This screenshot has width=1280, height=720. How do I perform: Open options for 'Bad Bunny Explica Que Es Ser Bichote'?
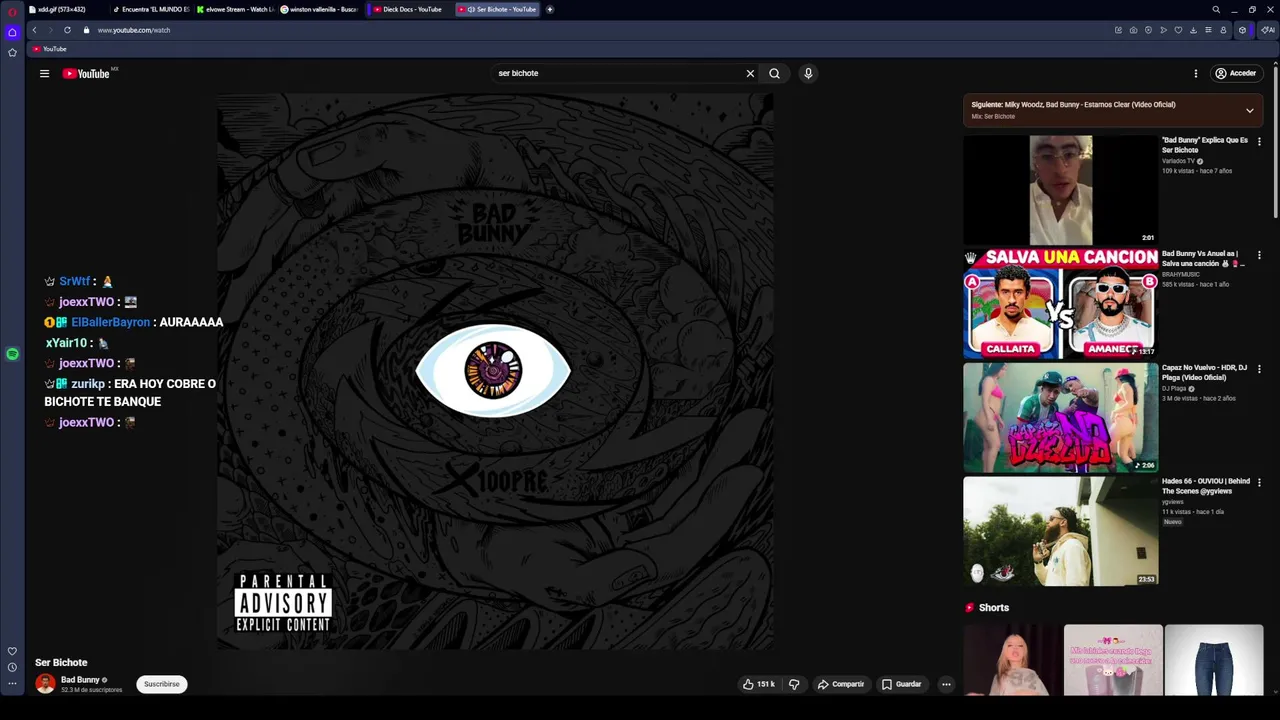1259,142
